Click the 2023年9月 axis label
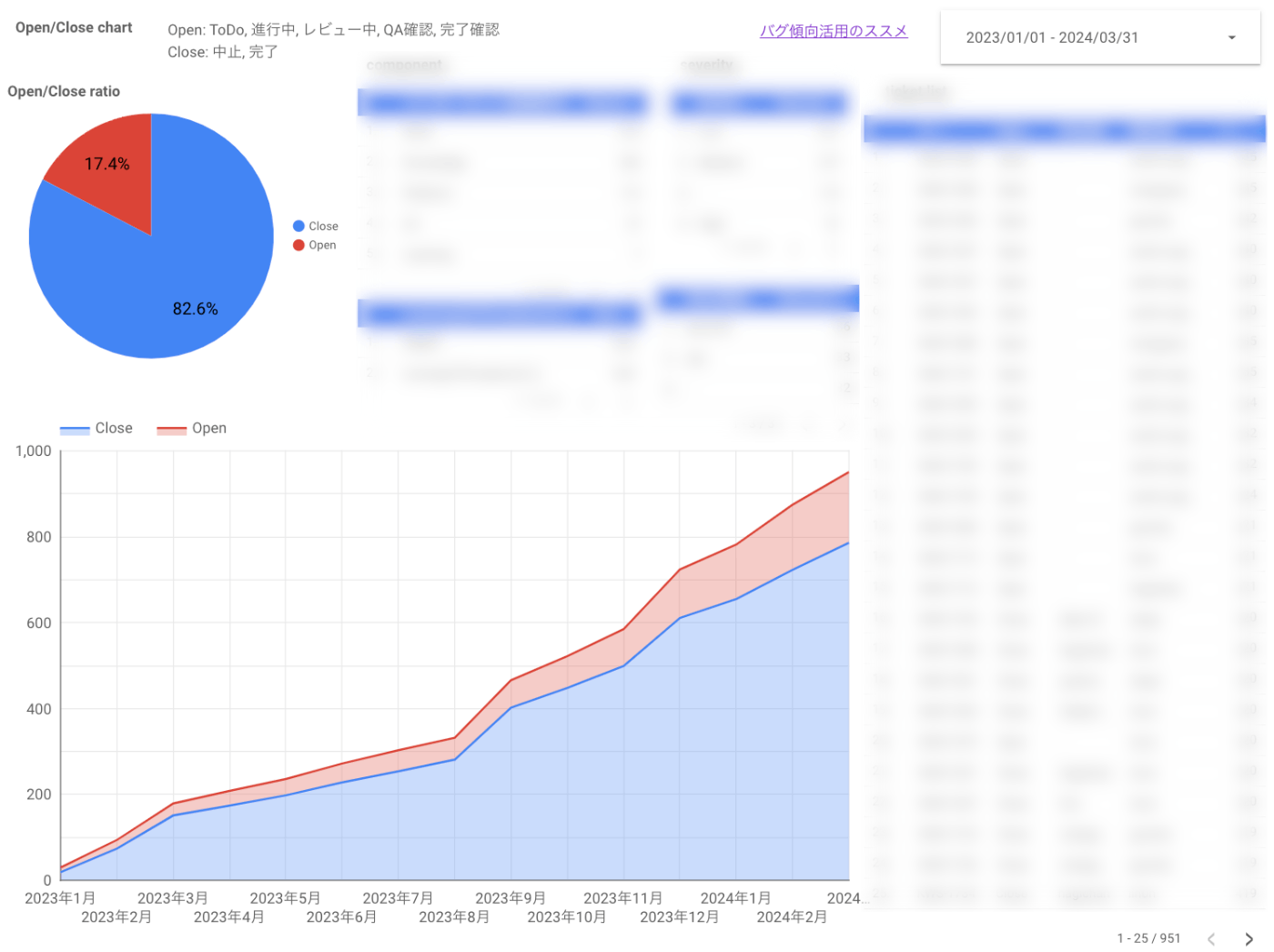1274x952 pixels. coord(511,897)
